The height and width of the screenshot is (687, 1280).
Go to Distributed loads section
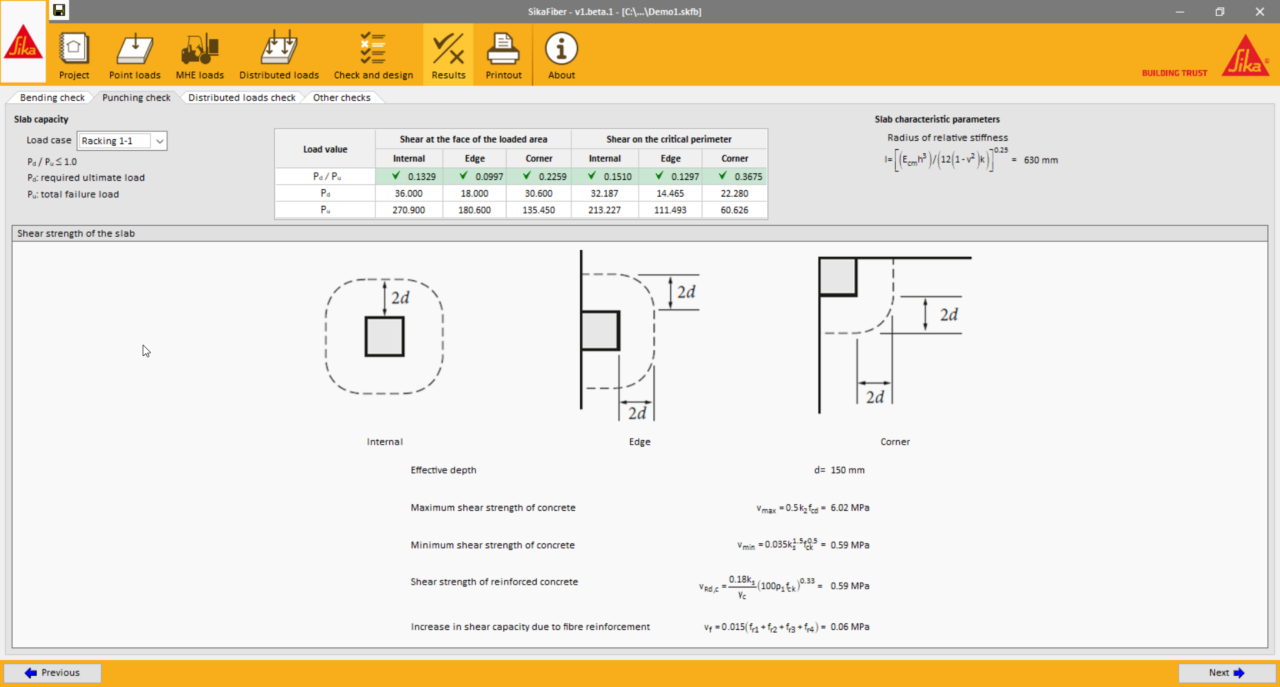point(279,56)
